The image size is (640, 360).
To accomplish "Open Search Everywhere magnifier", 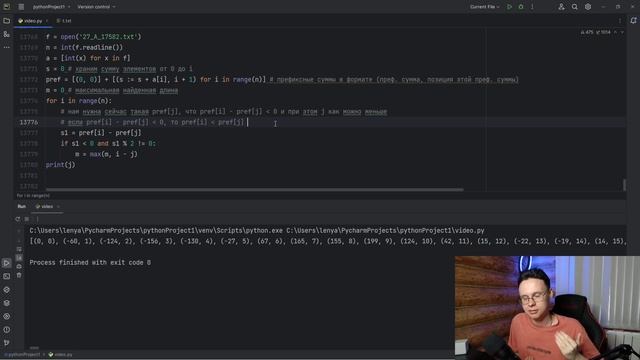I will [575, 7].
